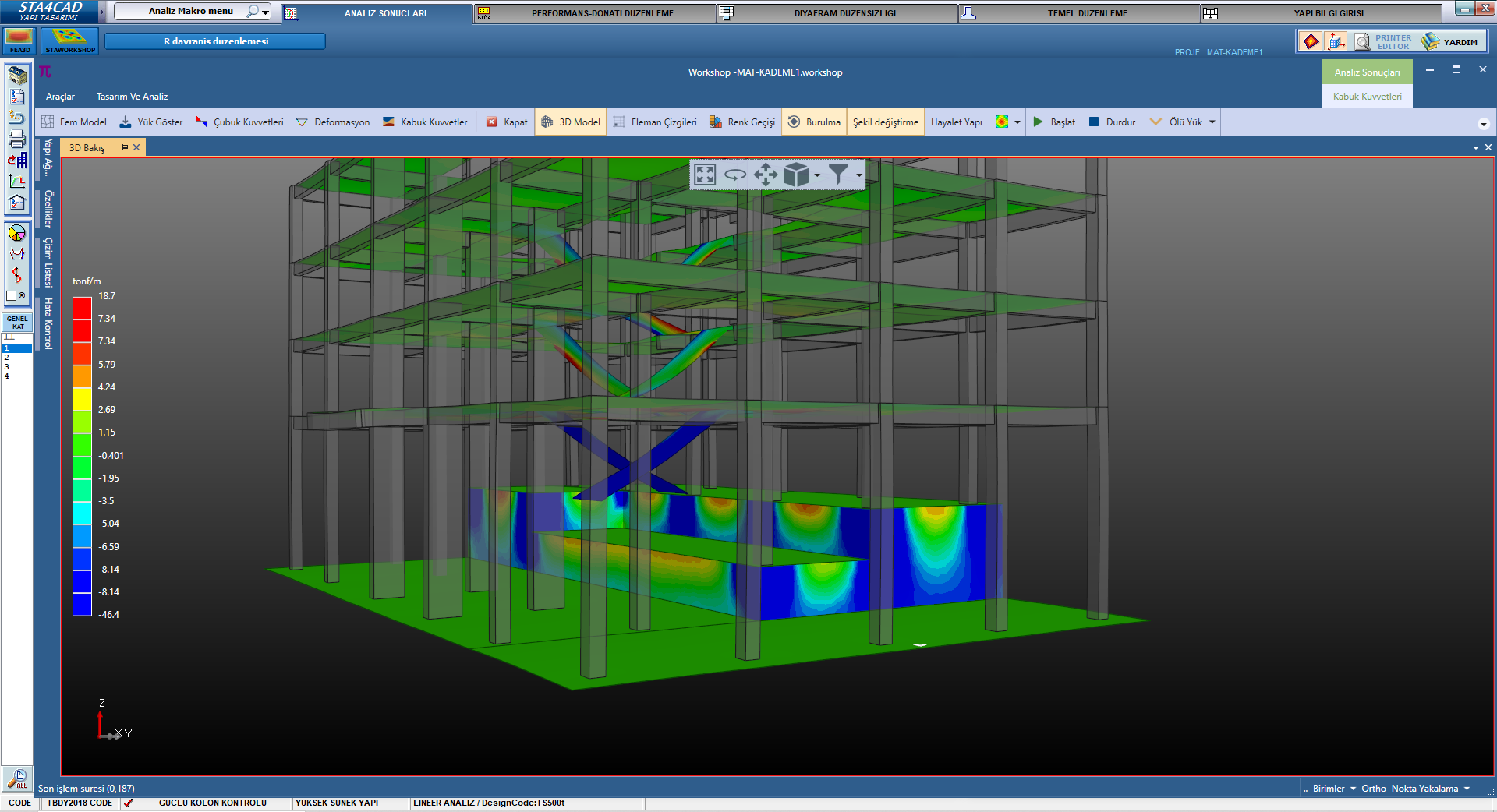Click the printer icon in left sidebar
Screen dimensions: 1497x812
point(17,139)
